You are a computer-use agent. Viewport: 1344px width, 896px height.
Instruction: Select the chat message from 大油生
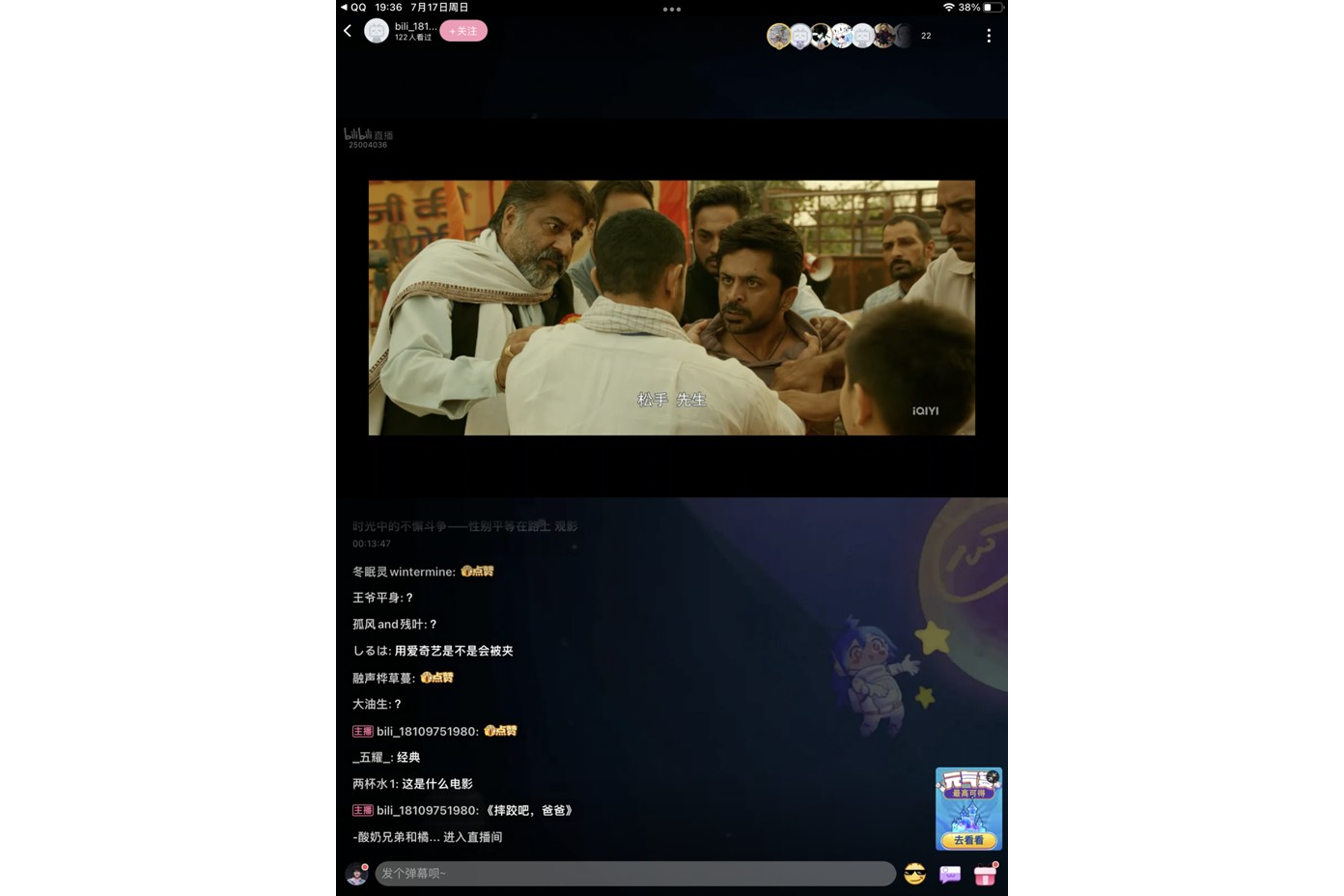coord(377,704)
